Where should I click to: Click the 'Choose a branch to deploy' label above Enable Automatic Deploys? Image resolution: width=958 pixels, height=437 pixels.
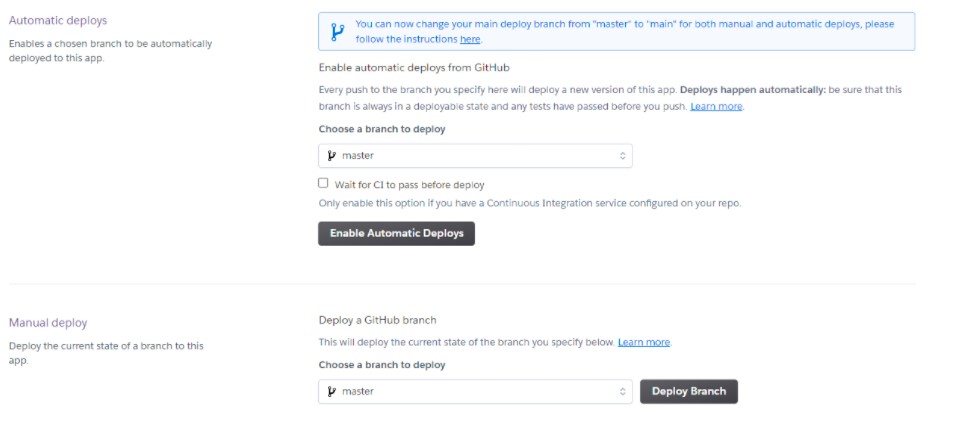pos(382,130)
